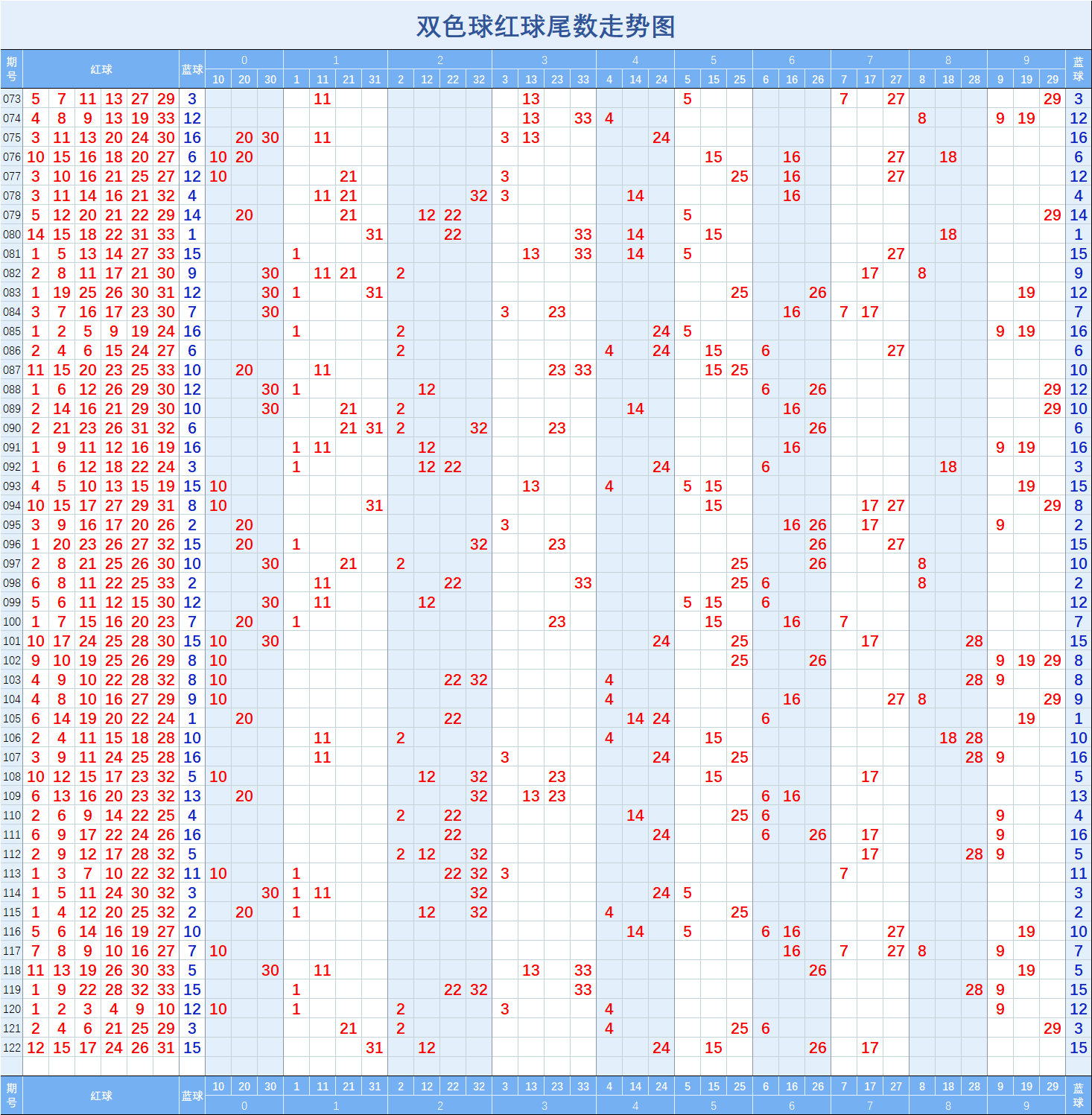Select period number 076 row label

(x=12, y=157)
